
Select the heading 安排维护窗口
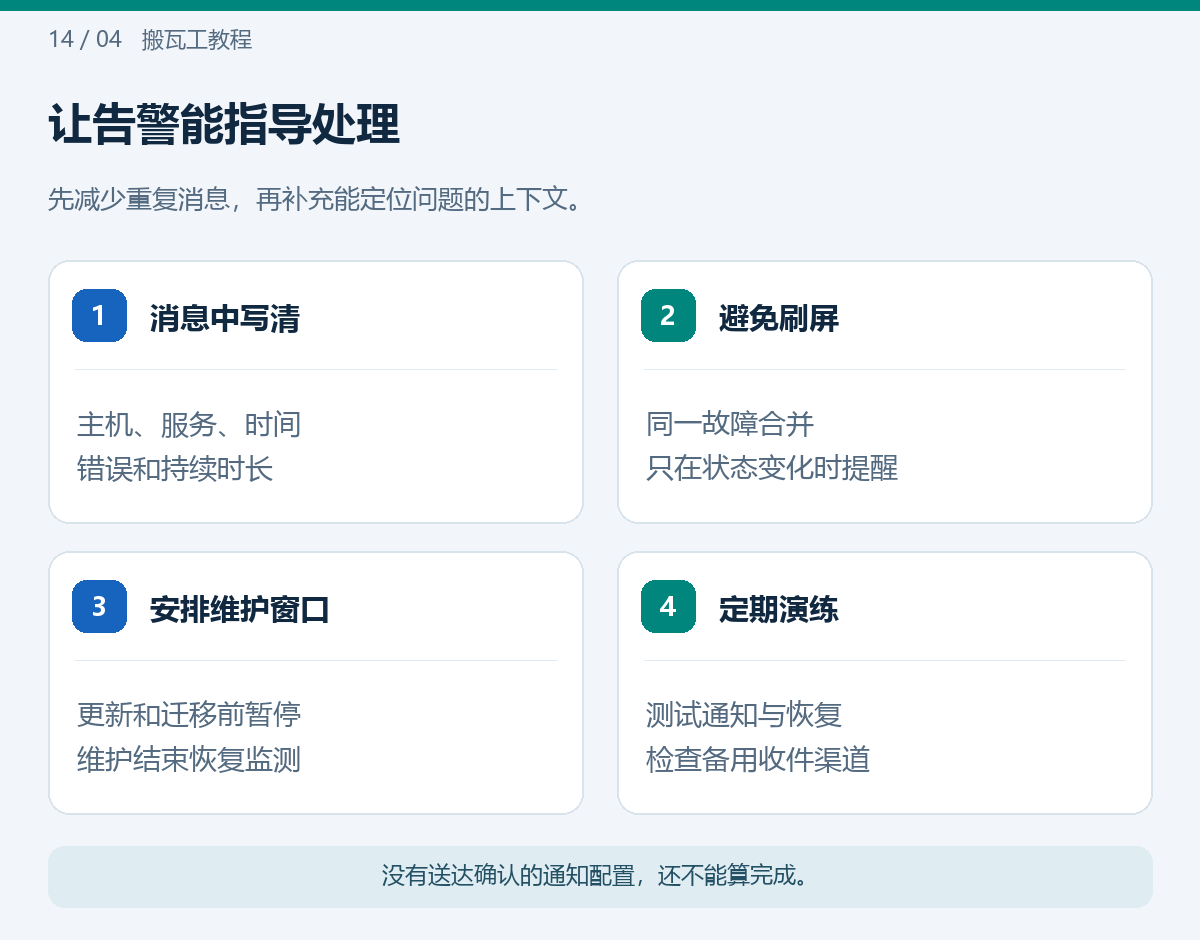[x=240, y=610]
